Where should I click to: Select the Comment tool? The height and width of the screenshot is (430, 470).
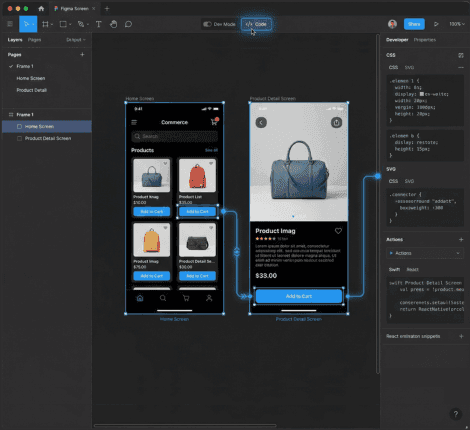[128, 24]
